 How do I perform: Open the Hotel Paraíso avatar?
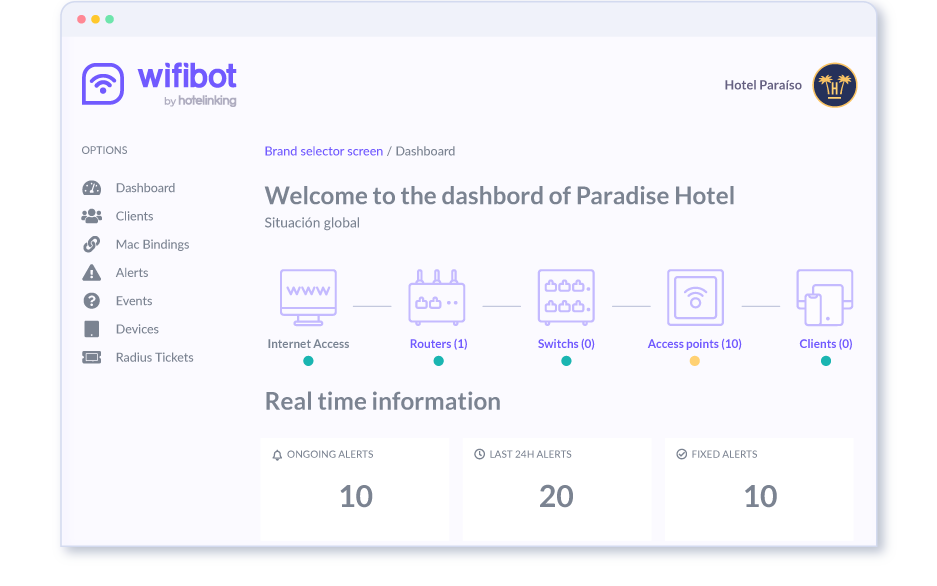[x=834, y=85]
